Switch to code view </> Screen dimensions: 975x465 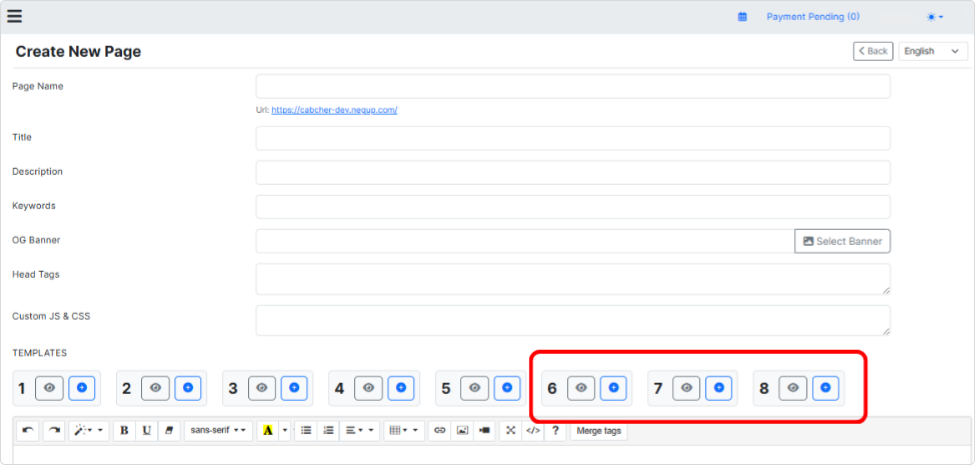[x=533, y=430]
